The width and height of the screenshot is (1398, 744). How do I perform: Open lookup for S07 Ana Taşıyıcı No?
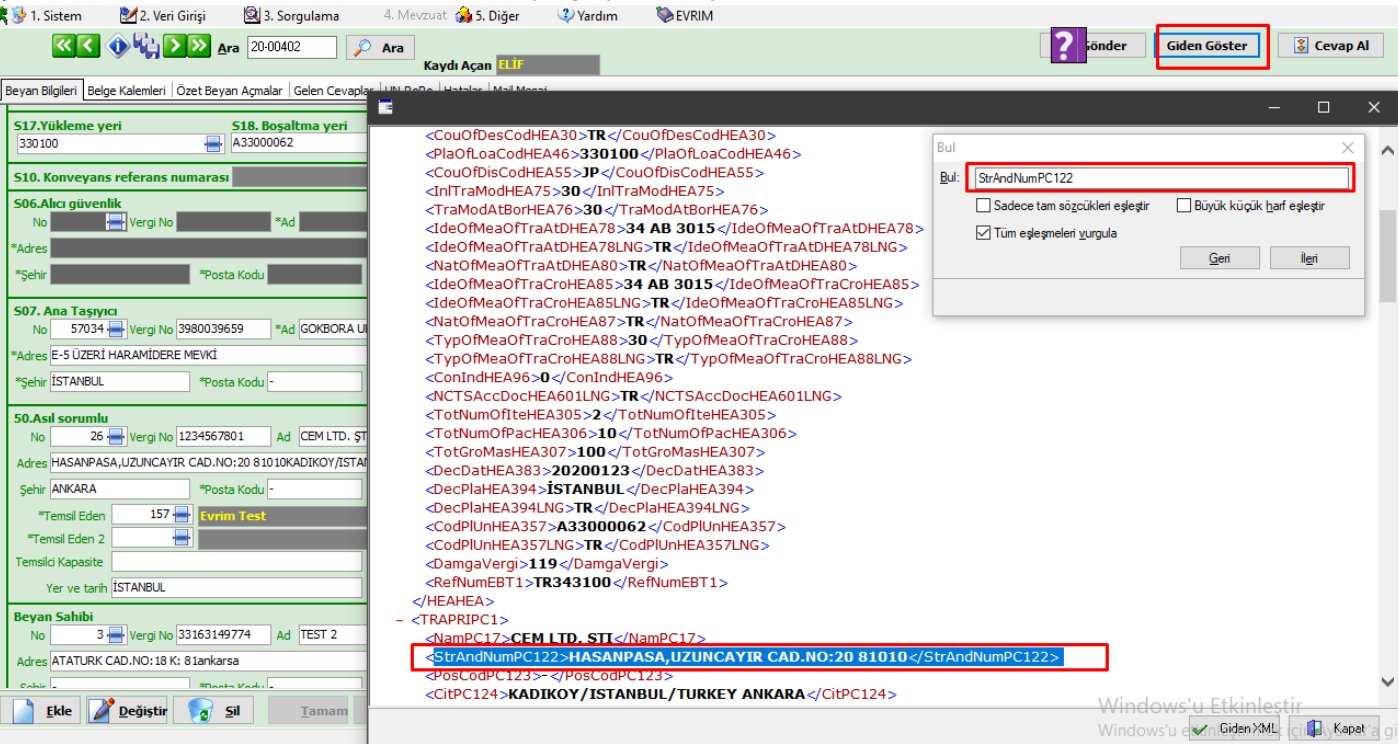tap(116, 329)
